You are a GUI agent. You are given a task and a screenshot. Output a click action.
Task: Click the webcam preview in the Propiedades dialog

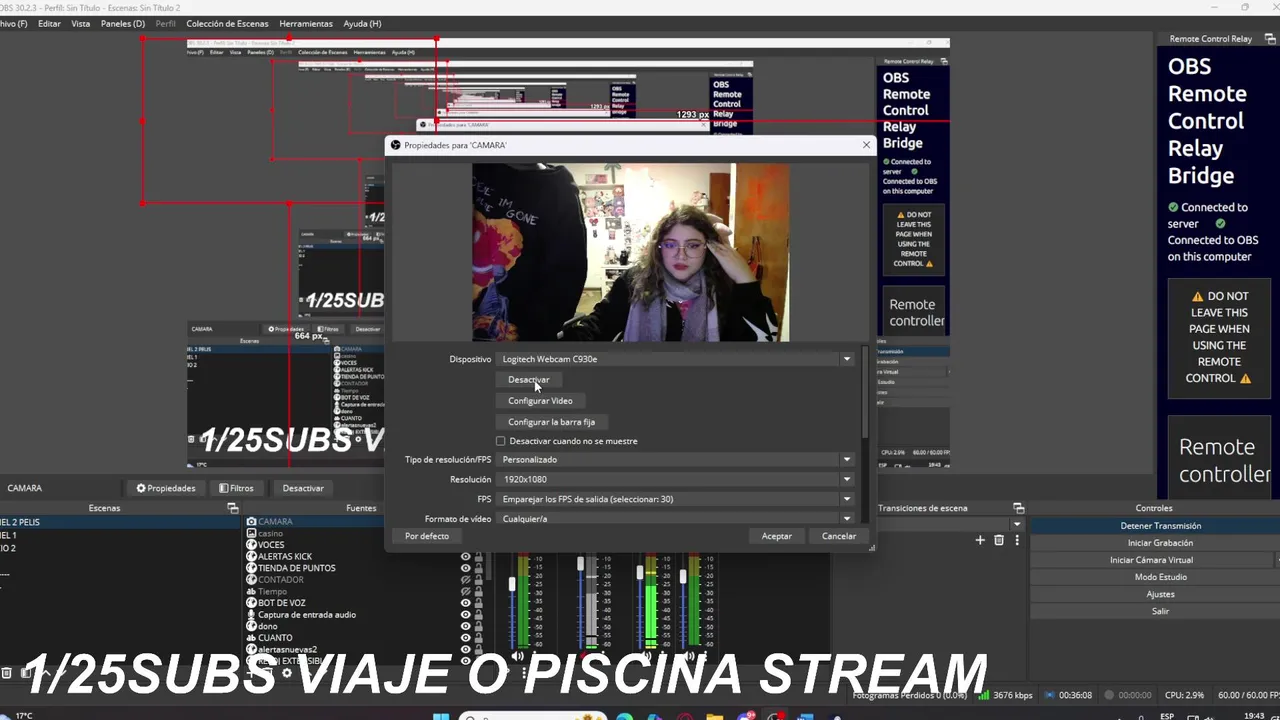pos(630,252)
